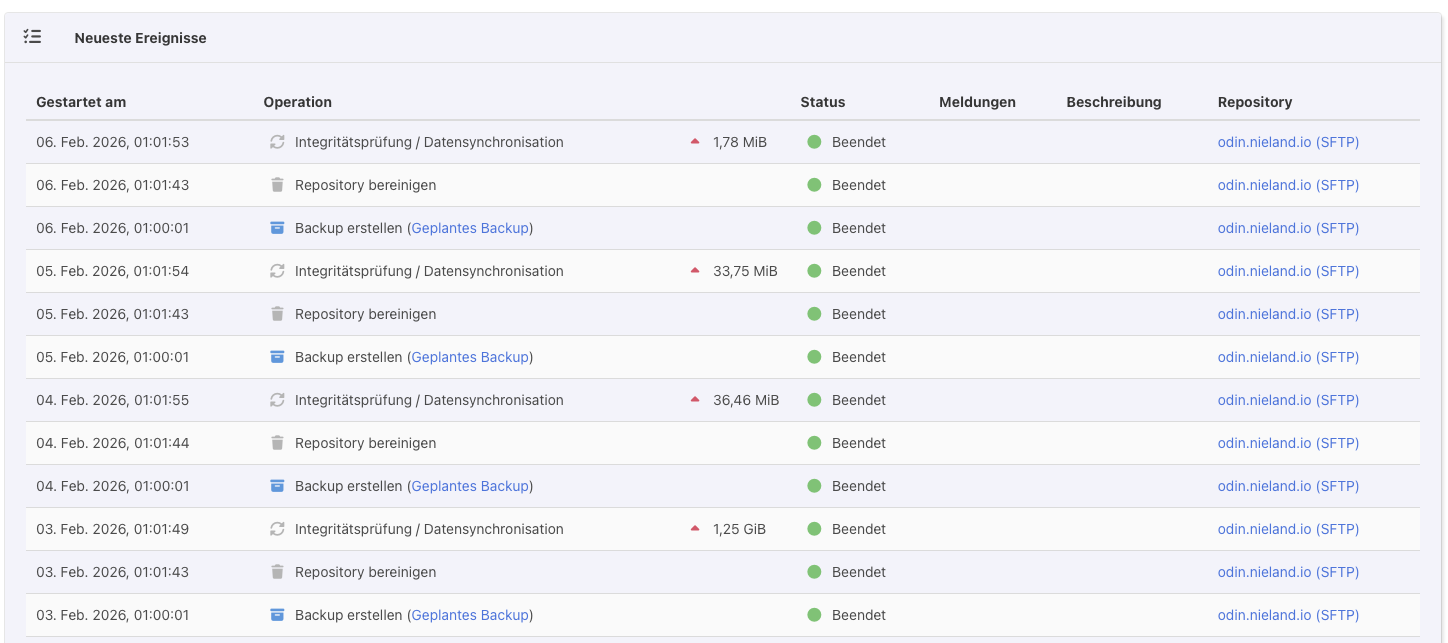Open Geplantes Backup link from 05. Feb
This screenshot has height=643, width=1448.
pyautogui.click(x=470, y=357)
